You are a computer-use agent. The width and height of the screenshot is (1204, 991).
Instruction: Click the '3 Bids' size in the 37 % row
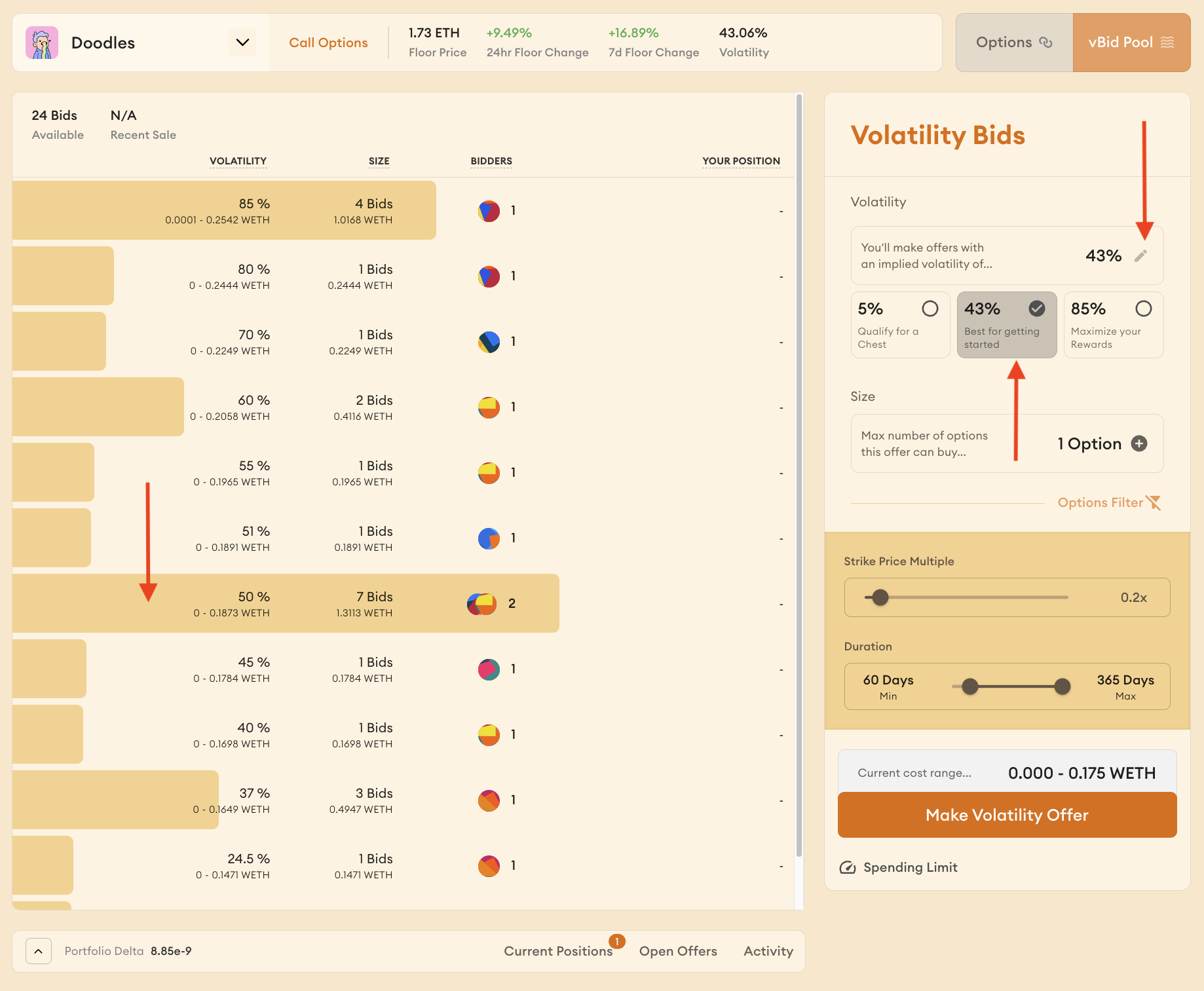point(374,794)
